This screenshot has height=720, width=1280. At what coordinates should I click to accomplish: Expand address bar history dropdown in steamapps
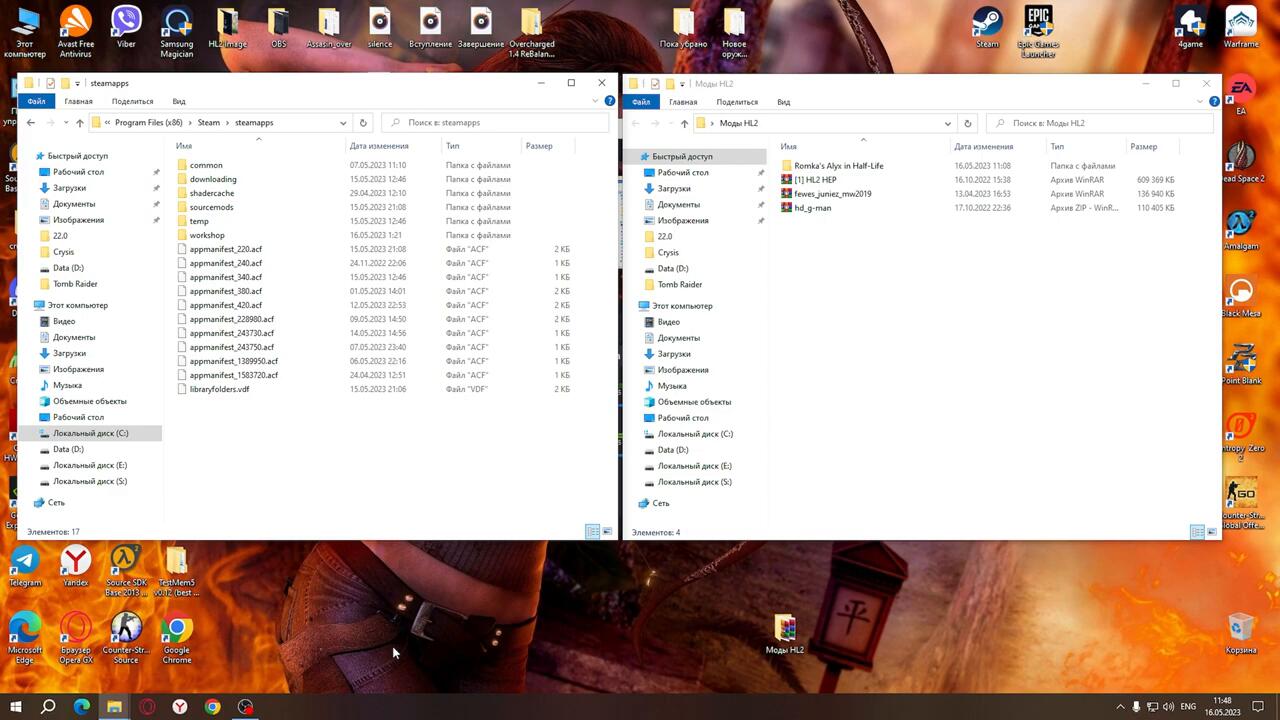pyautogui.click(x=343, y=123)
